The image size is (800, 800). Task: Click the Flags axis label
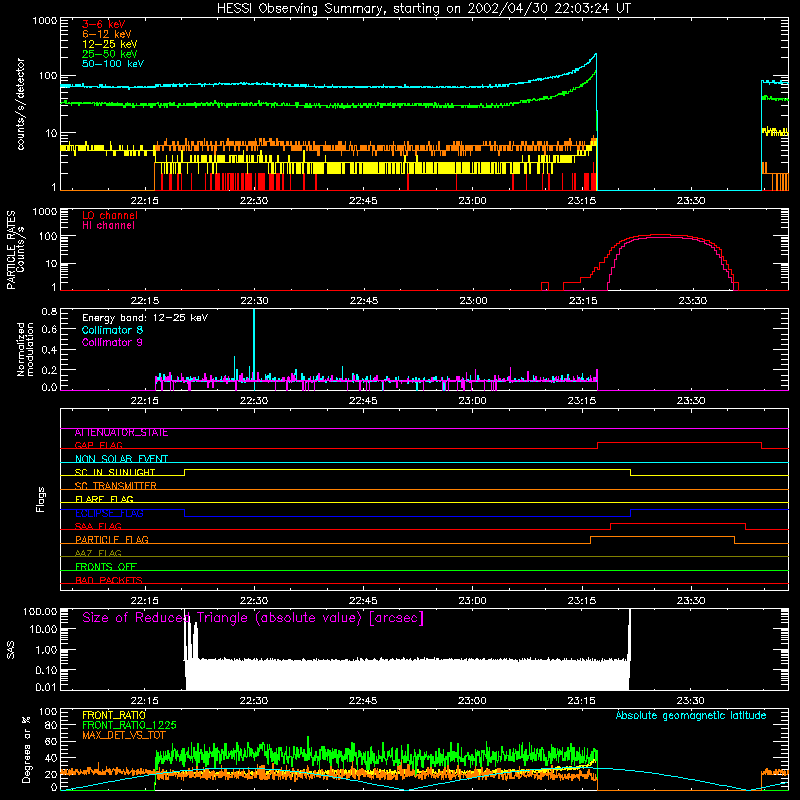(41, 499)
